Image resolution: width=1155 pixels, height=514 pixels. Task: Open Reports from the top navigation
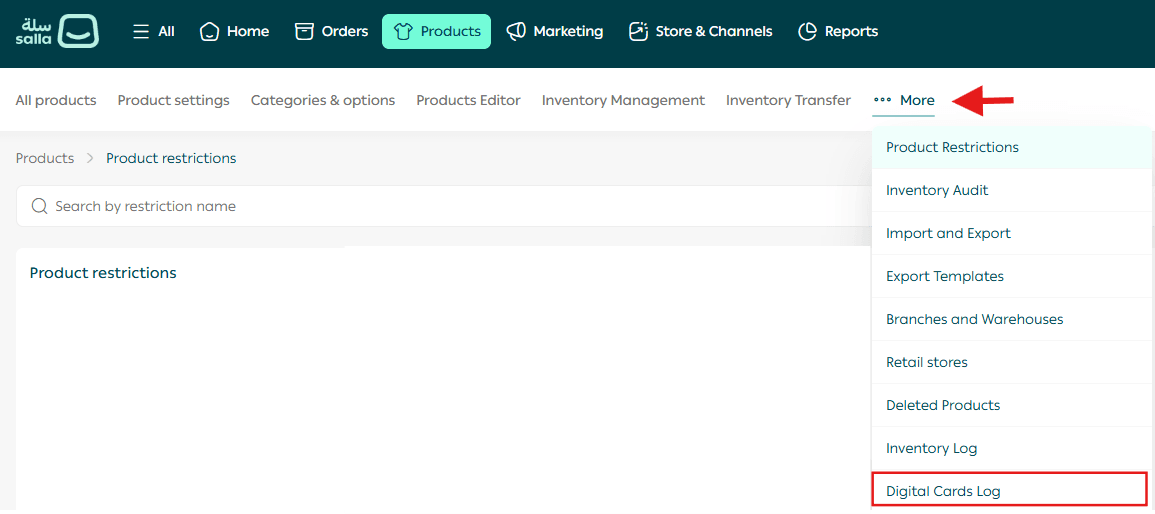[x=838, y=31]
